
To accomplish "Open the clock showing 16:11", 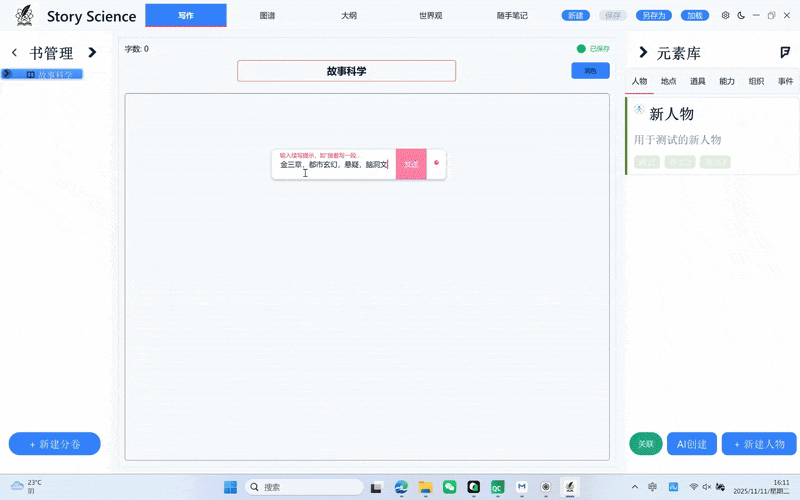I will click(761, 487).
